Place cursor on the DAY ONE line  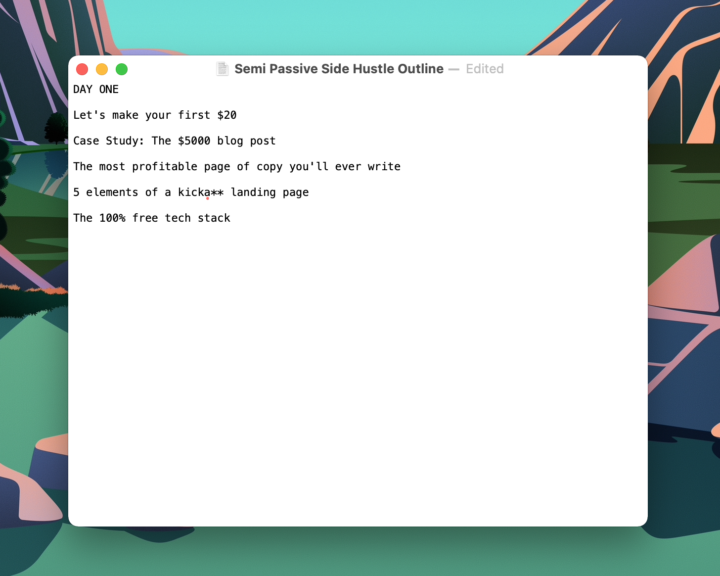(96, 89)
